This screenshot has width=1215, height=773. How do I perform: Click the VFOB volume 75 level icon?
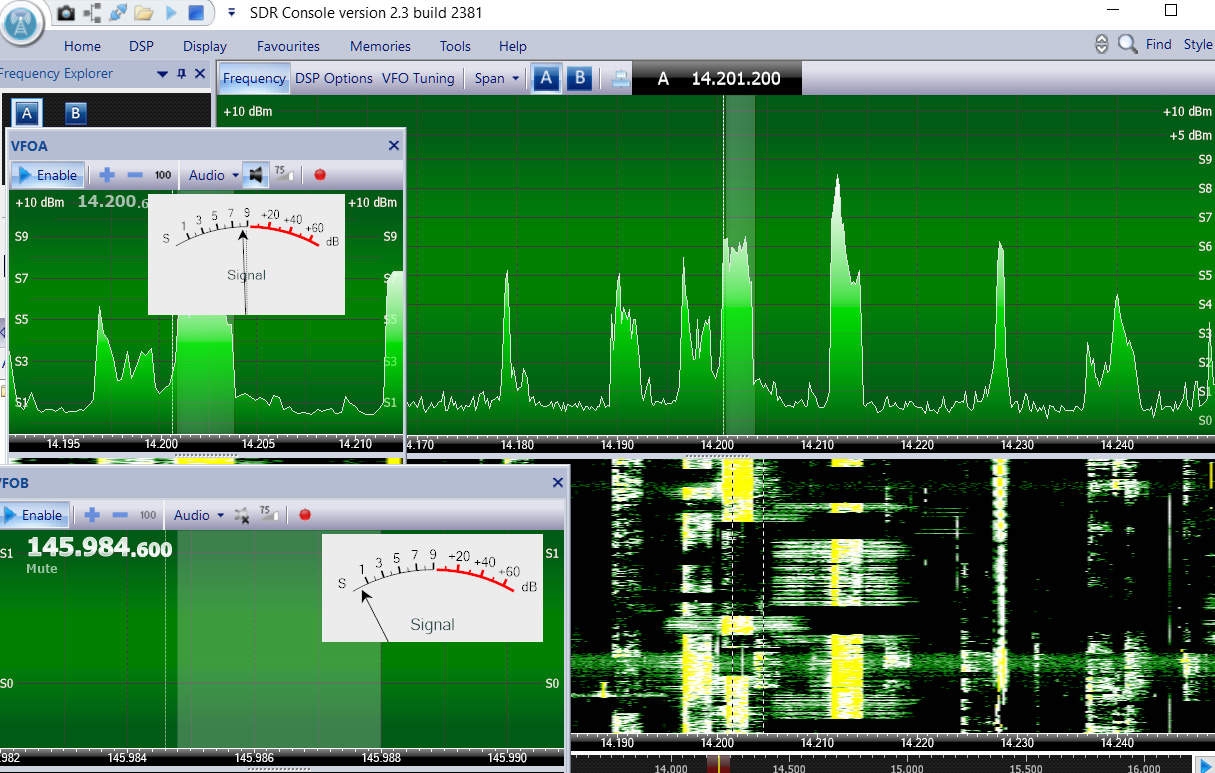point(268,515)
